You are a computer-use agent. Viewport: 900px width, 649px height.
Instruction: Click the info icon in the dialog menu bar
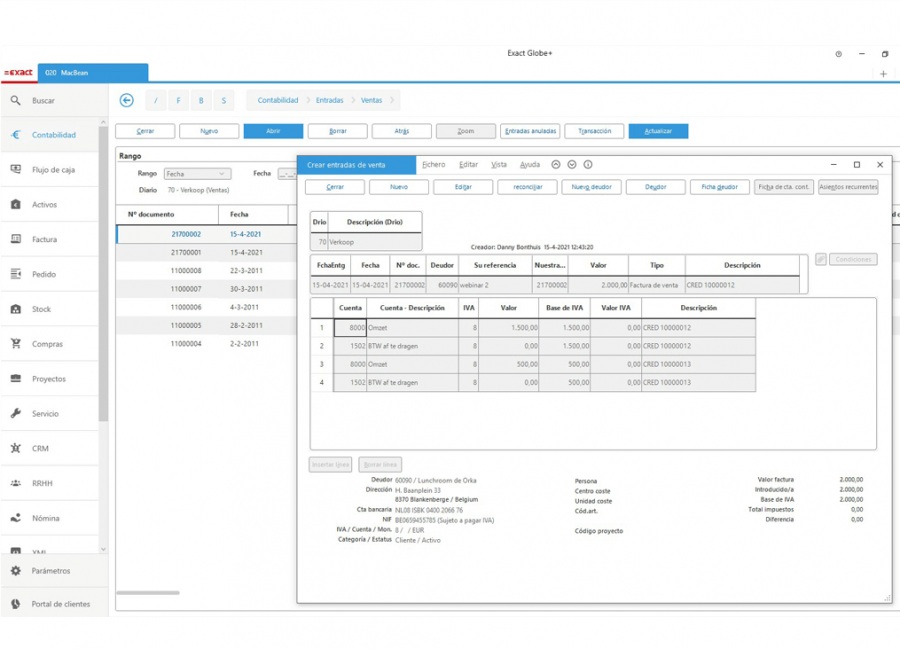click(588, 164)
